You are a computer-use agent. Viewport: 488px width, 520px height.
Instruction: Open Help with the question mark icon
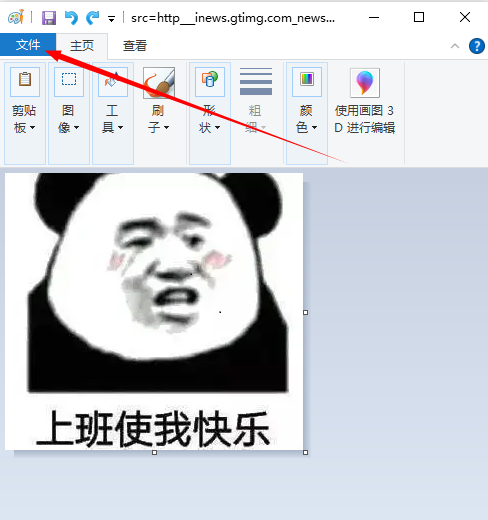click(477, 46)
